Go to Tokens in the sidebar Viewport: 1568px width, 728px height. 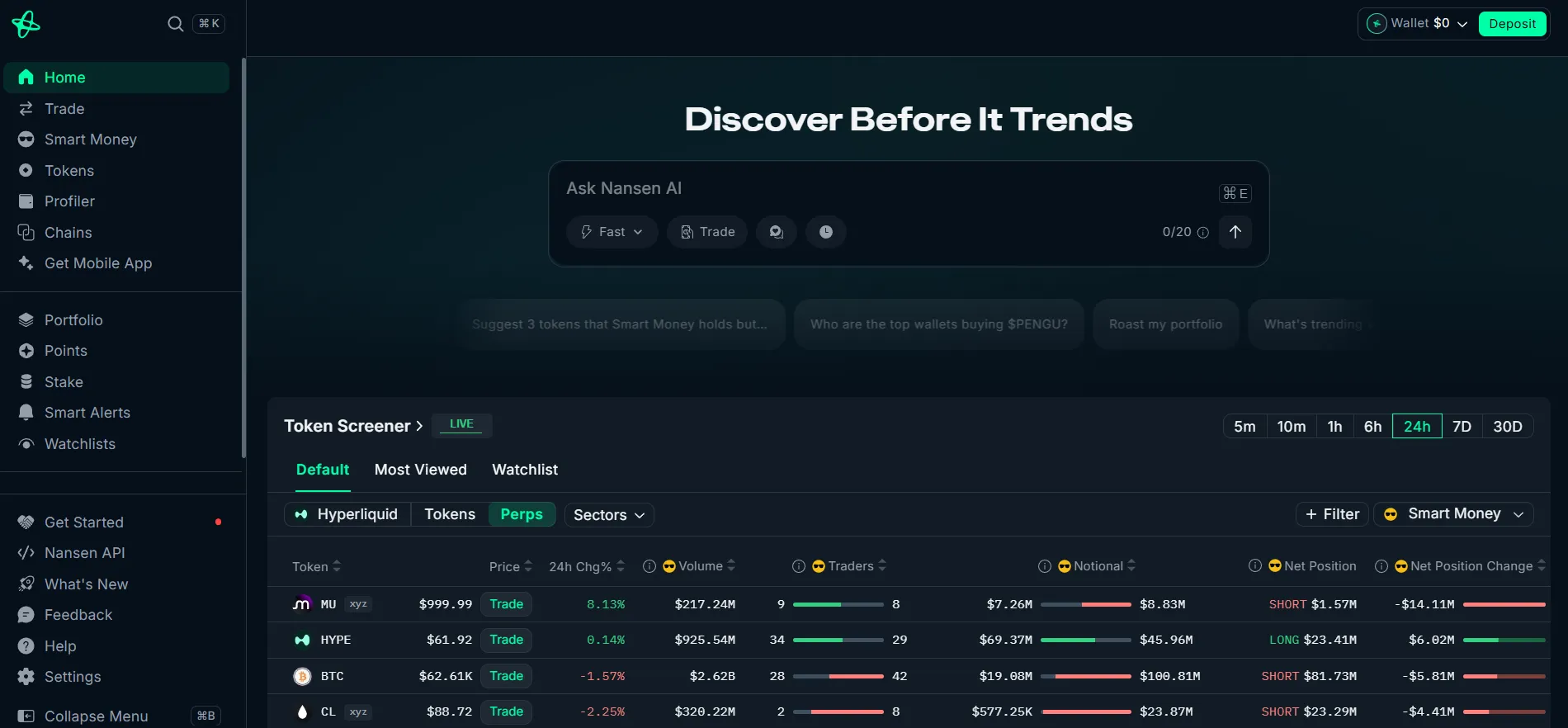coord(116,171)
